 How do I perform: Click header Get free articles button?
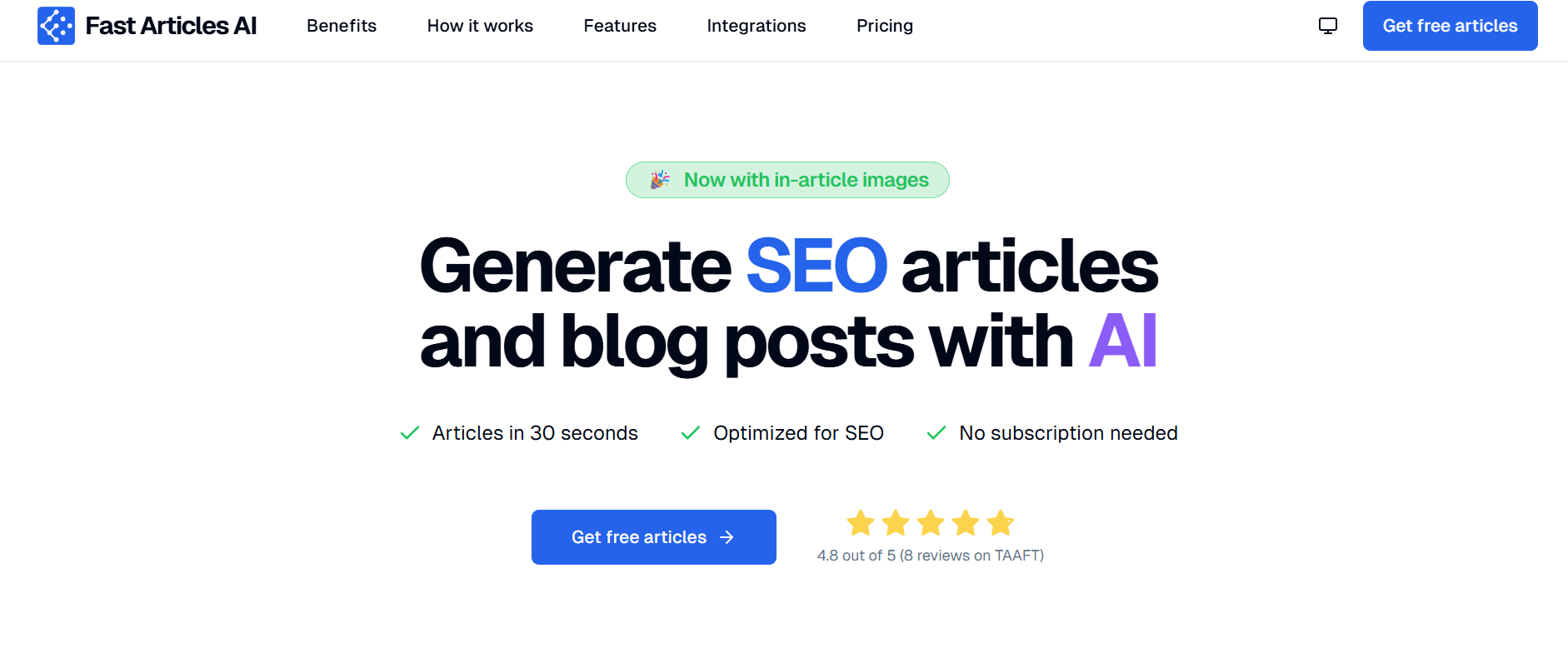point(1451,26)
